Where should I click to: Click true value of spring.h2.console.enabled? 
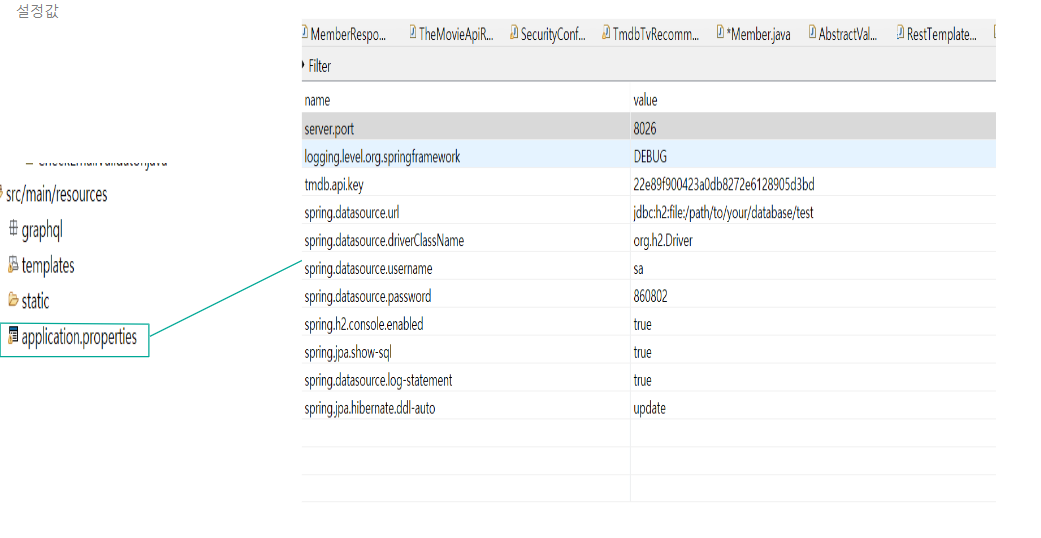642,324
